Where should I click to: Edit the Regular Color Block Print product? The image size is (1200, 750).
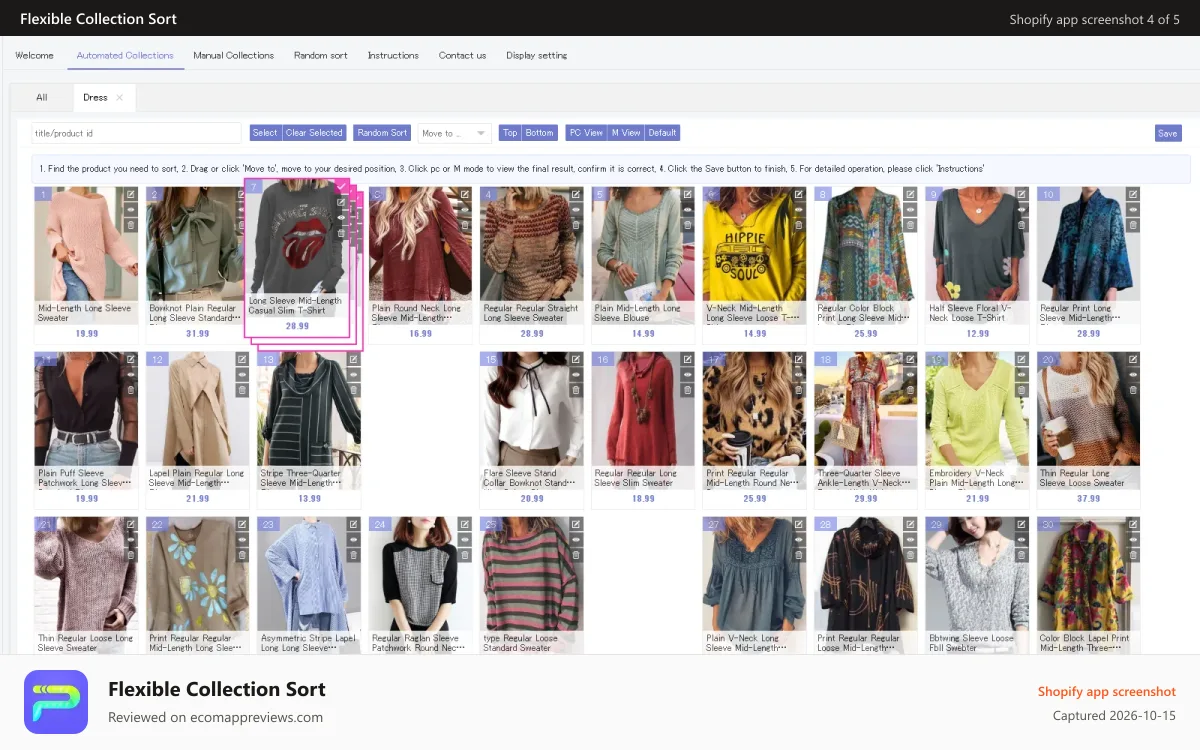[910, 194]
